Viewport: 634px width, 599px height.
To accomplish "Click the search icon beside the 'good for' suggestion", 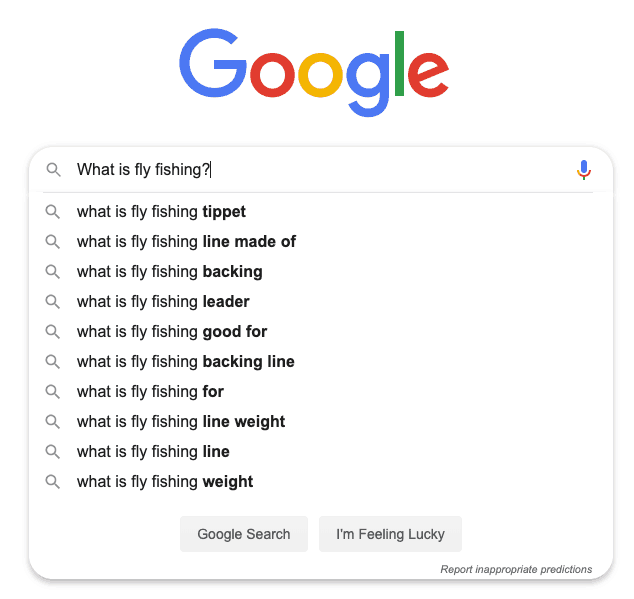I will pyautogui.click(x=52, y=332).
